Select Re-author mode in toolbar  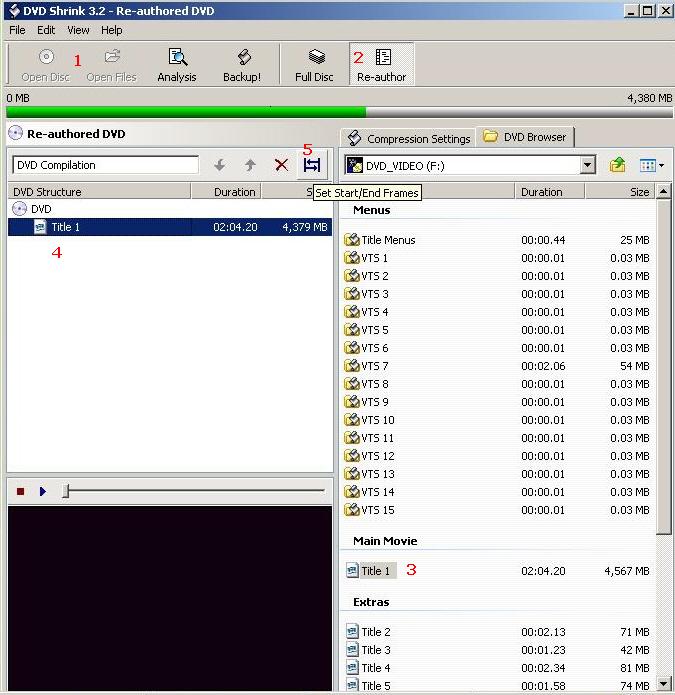pos(382,65)
